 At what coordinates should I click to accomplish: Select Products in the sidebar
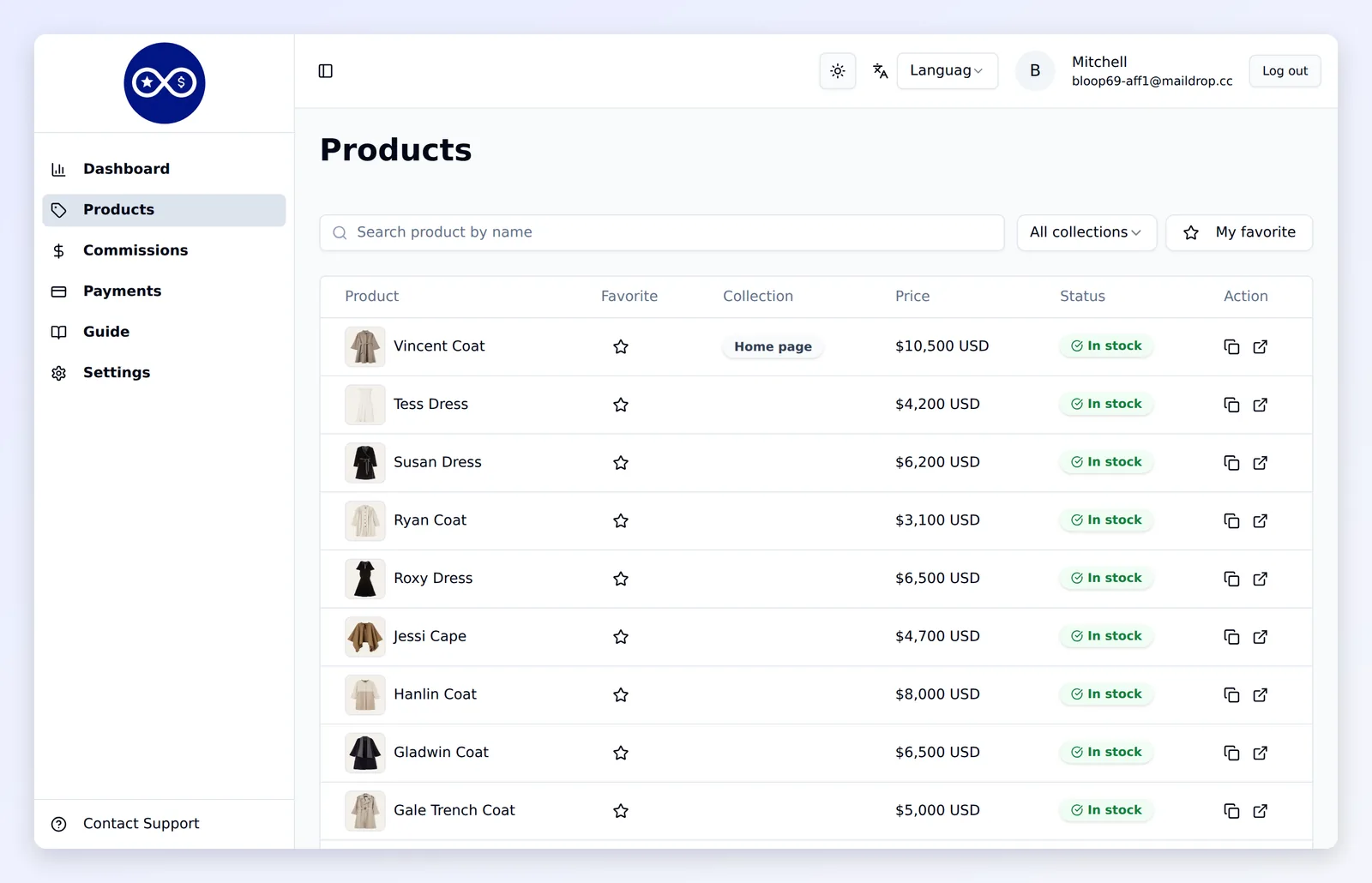(x=164, y=210)
